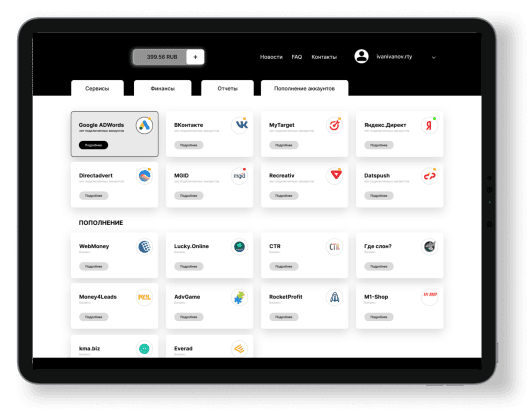The width and height of the screenshot is (531, 413).
Task: Open the Пополнение аккаунтов tab
Action: (304, 88)
